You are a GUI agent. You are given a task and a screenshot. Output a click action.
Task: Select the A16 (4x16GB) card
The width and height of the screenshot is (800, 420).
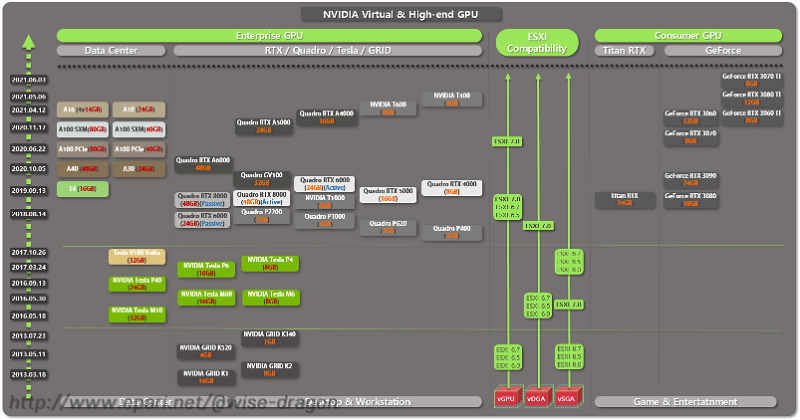pyautogui.click(x=83, y=110)
